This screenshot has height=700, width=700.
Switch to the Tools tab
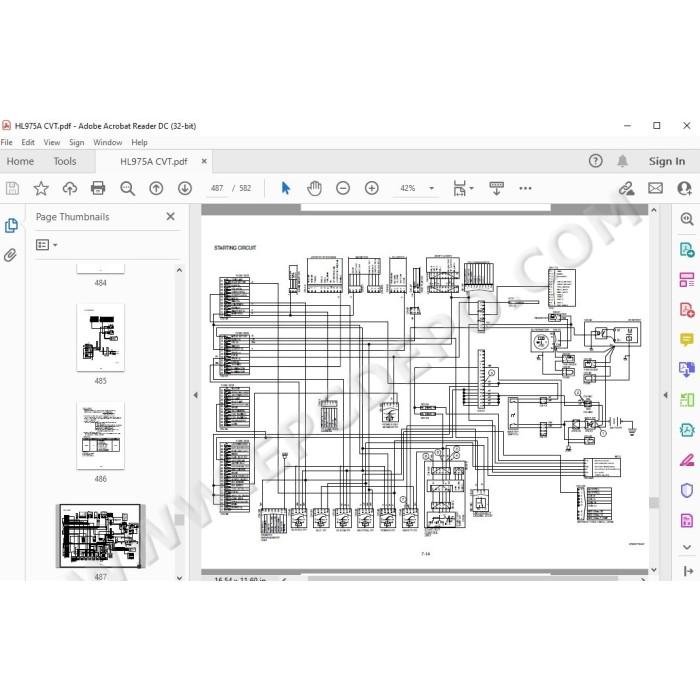[x=65, y=161]
